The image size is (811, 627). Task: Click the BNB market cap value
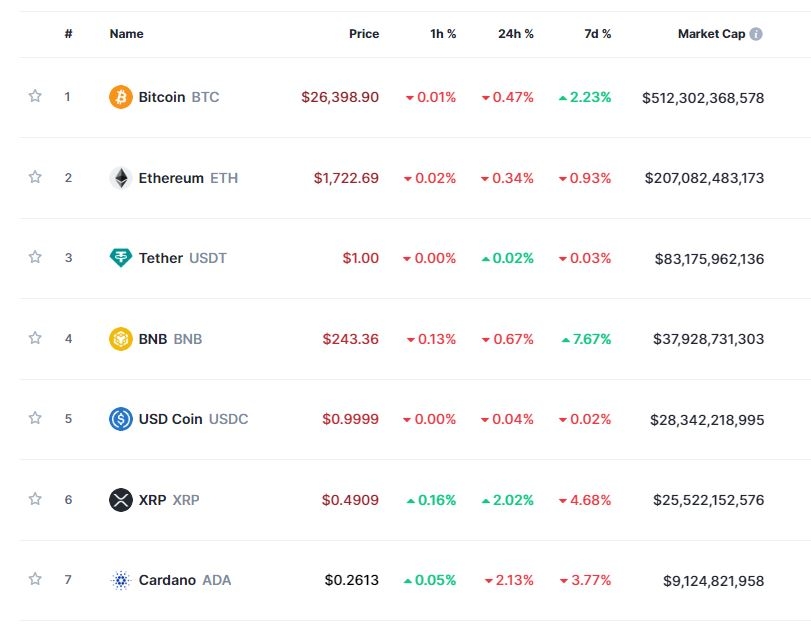709,339
